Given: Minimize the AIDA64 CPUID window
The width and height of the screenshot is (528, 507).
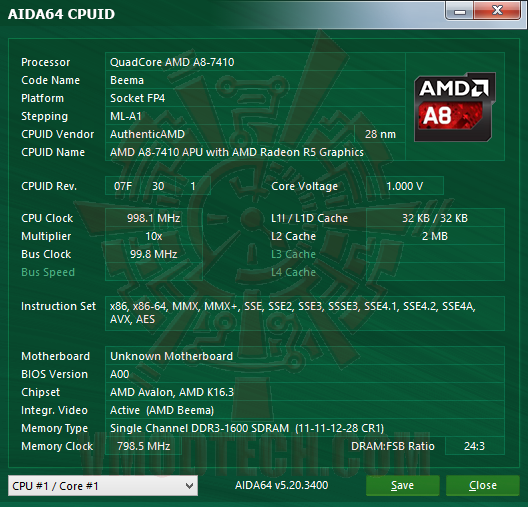Looking at the screenshot, I should click(x=460, y=11).
